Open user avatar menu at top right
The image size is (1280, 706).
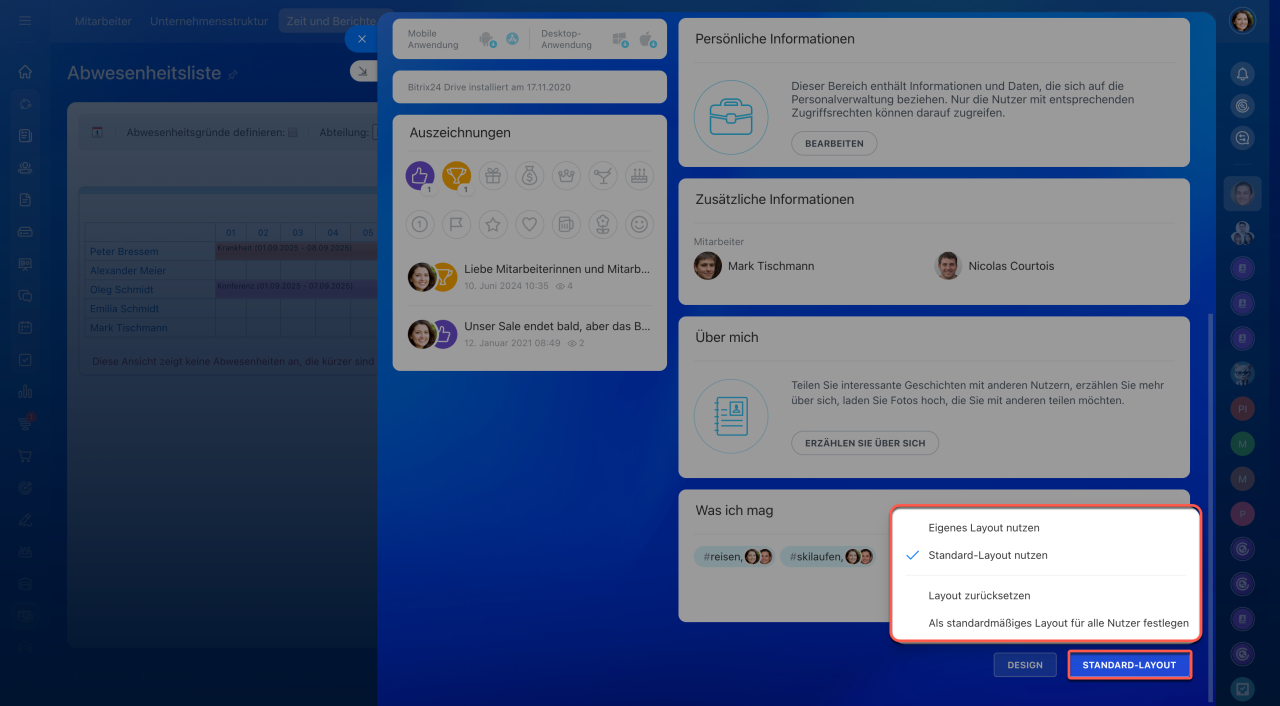point(1242,21)
